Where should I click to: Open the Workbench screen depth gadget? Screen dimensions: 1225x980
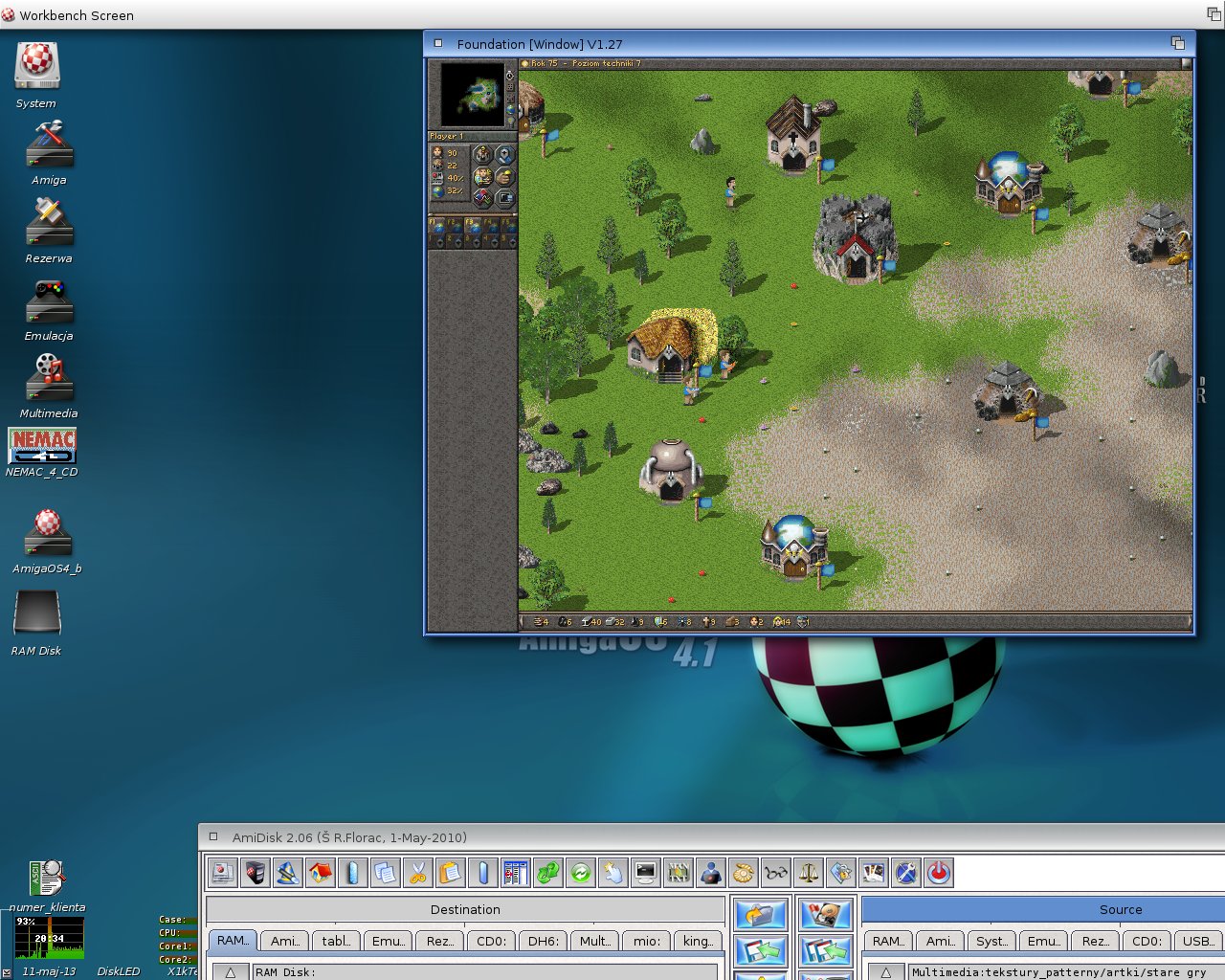[x=1214, y=14]
